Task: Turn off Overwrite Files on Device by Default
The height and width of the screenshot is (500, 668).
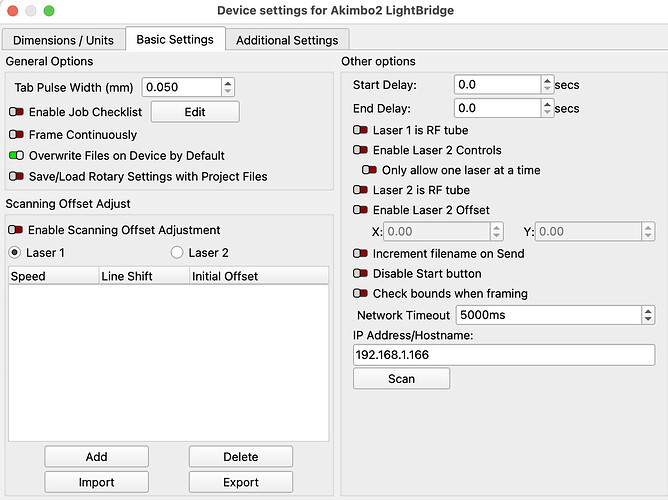Action: pos(17,156)
